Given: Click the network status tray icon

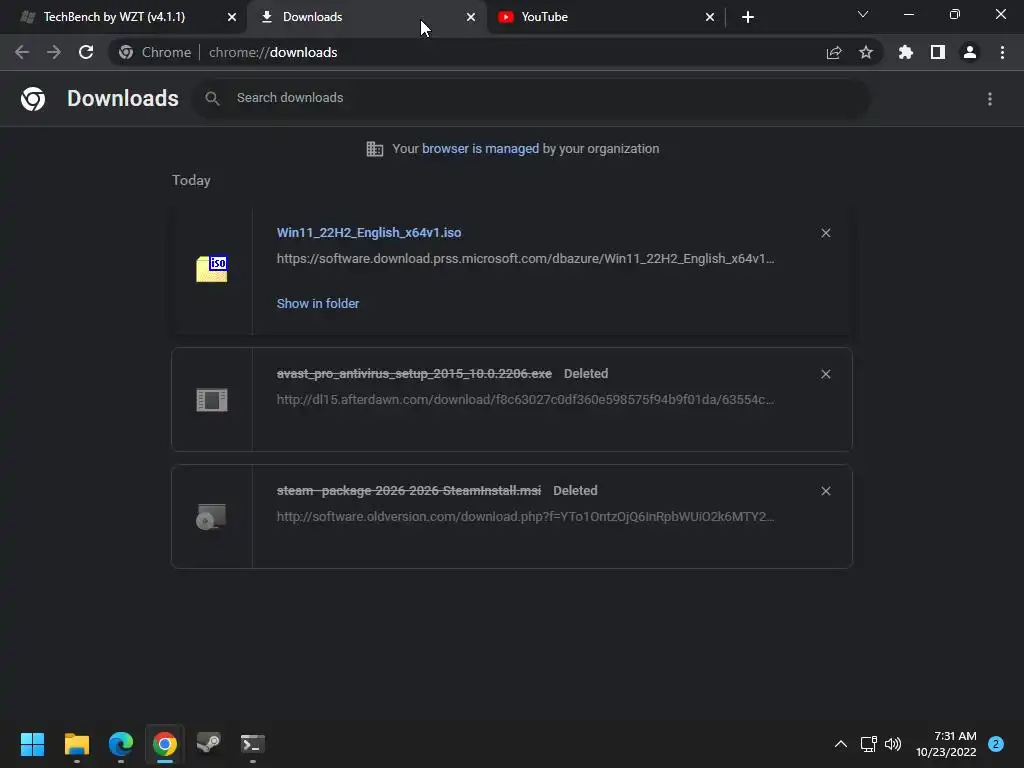Looking at the screenshot, I should coord(869,744).
